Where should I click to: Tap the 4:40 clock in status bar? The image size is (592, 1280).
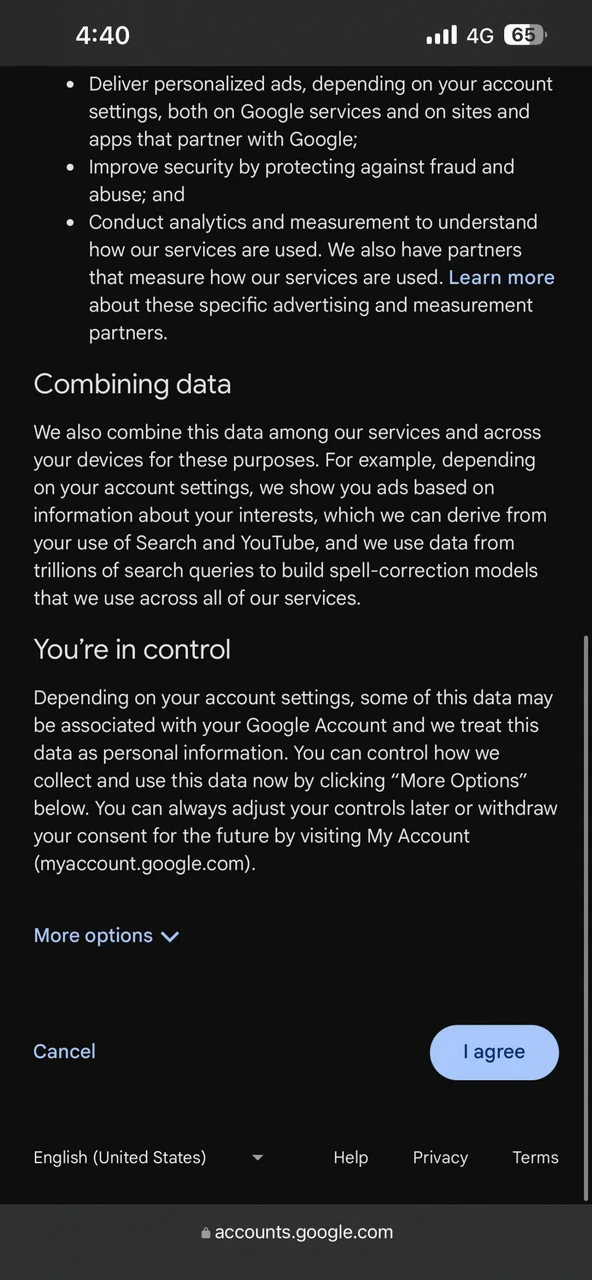click(x=102, y=35)
